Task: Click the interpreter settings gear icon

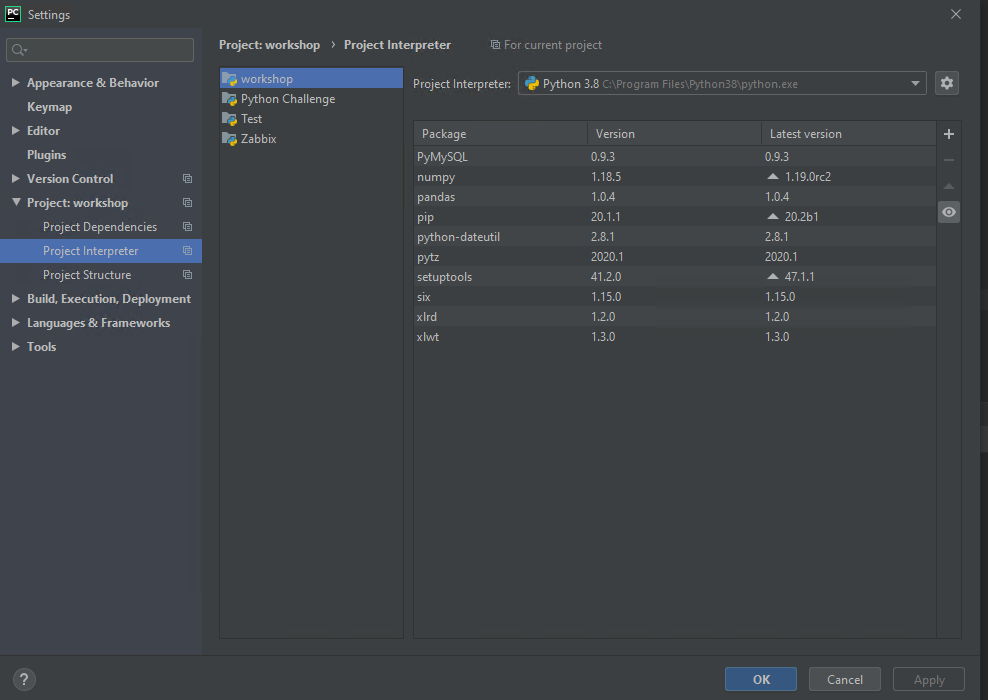Action: coord(946,83)
